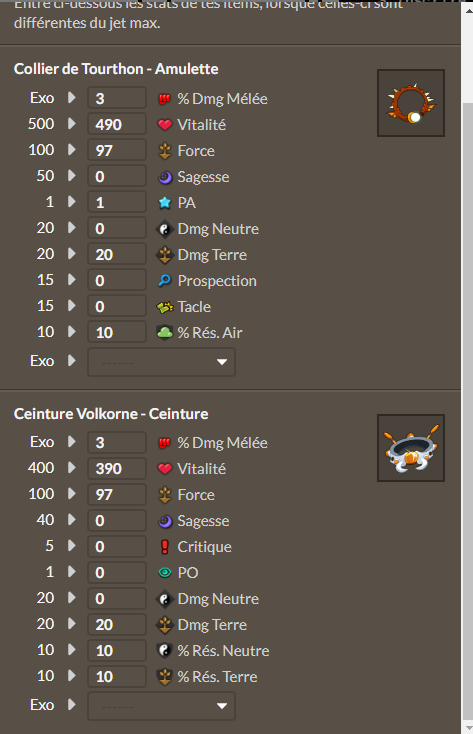Click the cloud % Rés. Air icon
This screenshot has height=734, width=473.
tap(164, 332)
